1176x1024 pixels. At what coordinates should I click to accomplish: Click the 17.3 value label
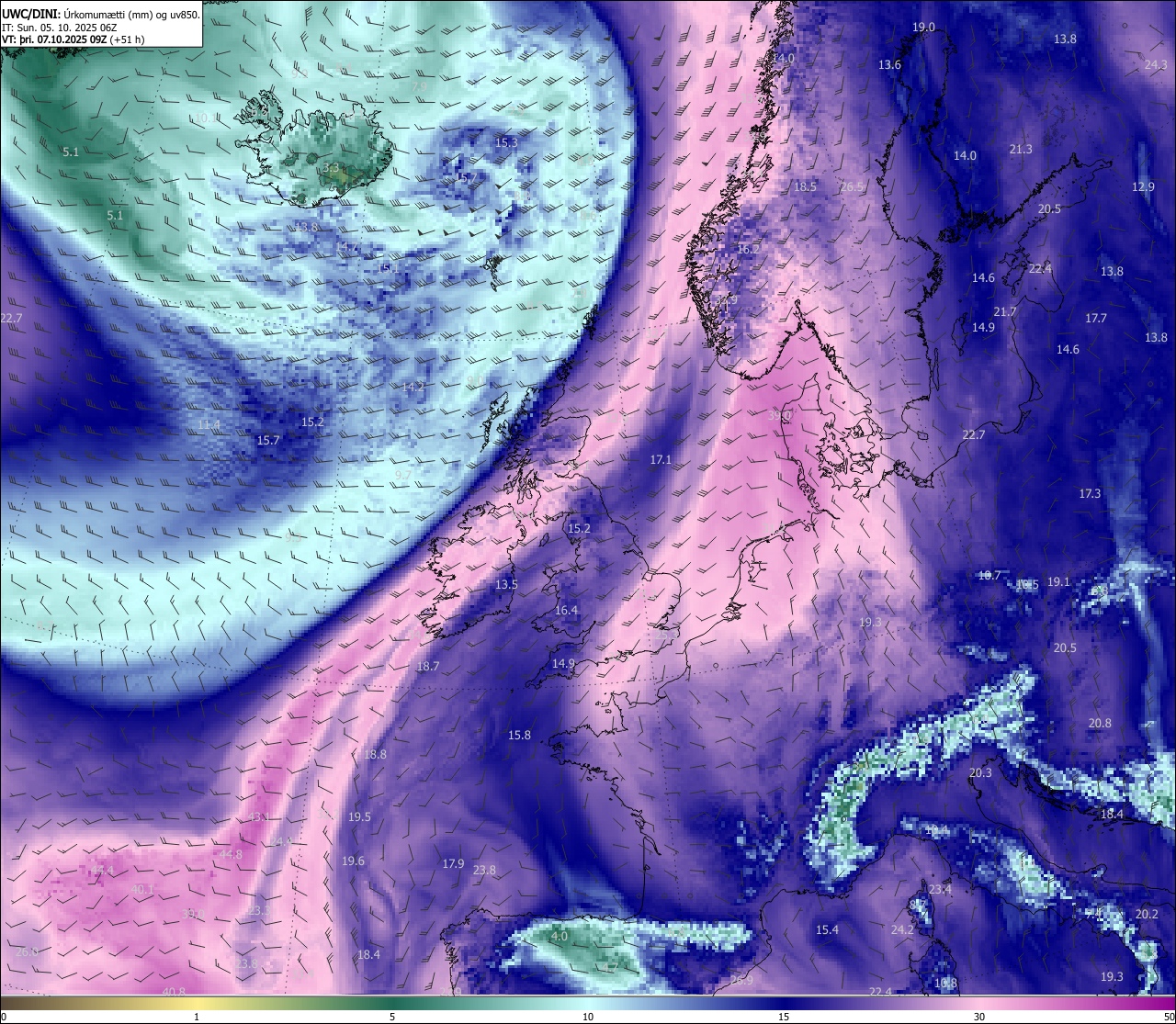tap(1090, 493)
